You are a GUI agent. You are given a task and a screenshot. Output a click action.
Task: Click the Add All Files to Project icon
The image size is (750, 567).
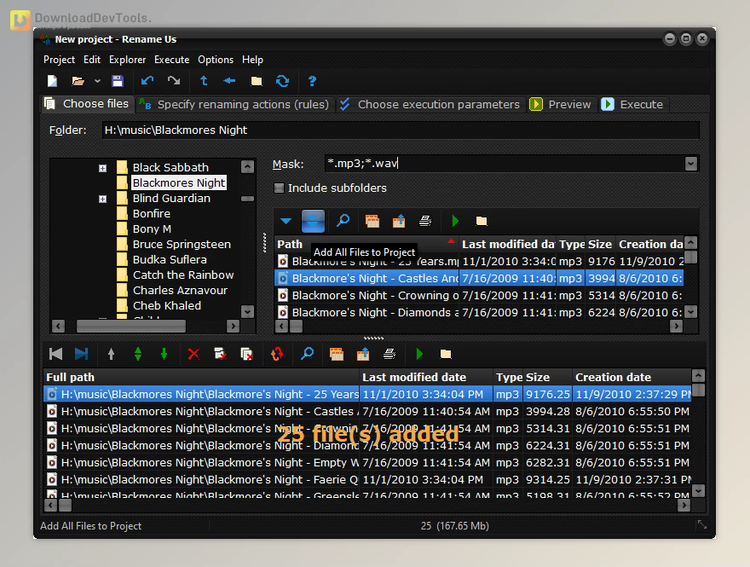tap(313, 221)
